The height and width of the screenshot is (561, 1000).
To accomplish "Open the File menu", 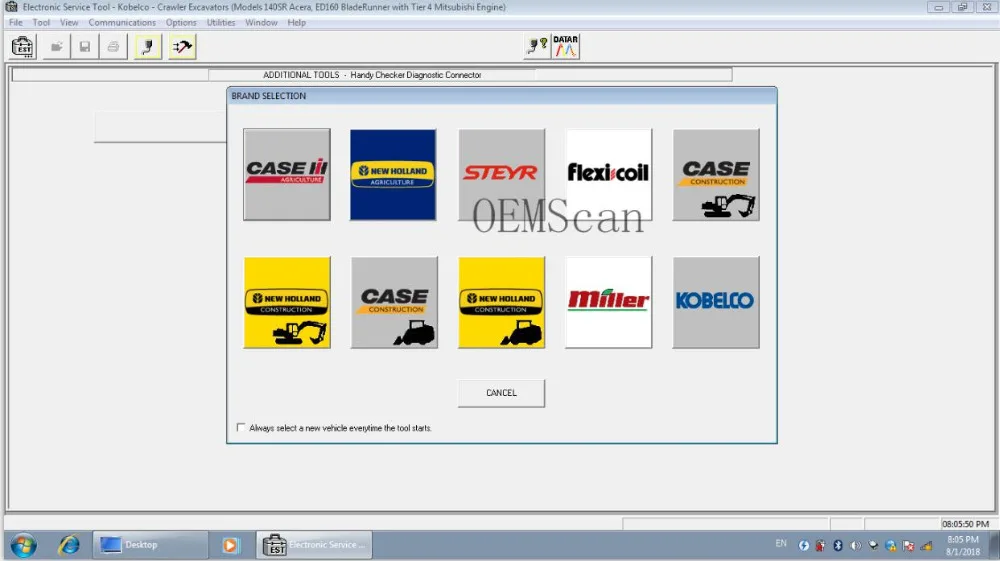I will pyautogui.click(x=16, y=22).
